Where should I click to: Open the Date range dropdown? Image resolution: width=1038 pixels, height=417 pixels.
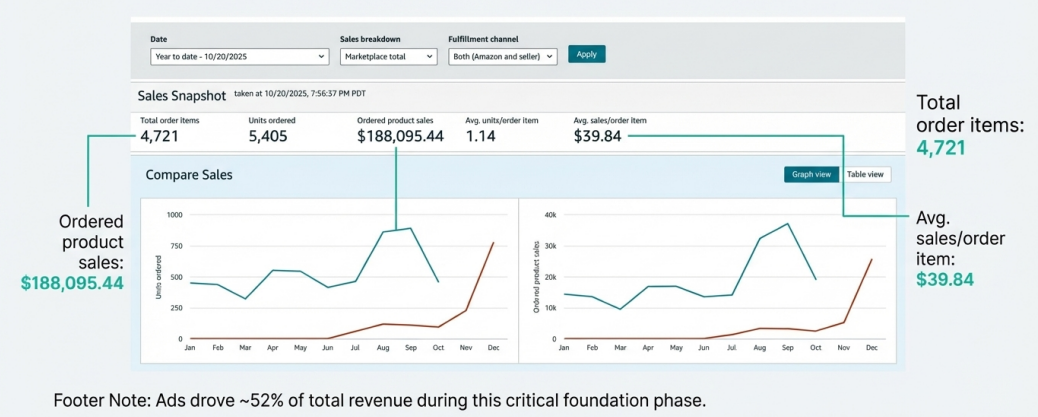(x=239, y=57)
